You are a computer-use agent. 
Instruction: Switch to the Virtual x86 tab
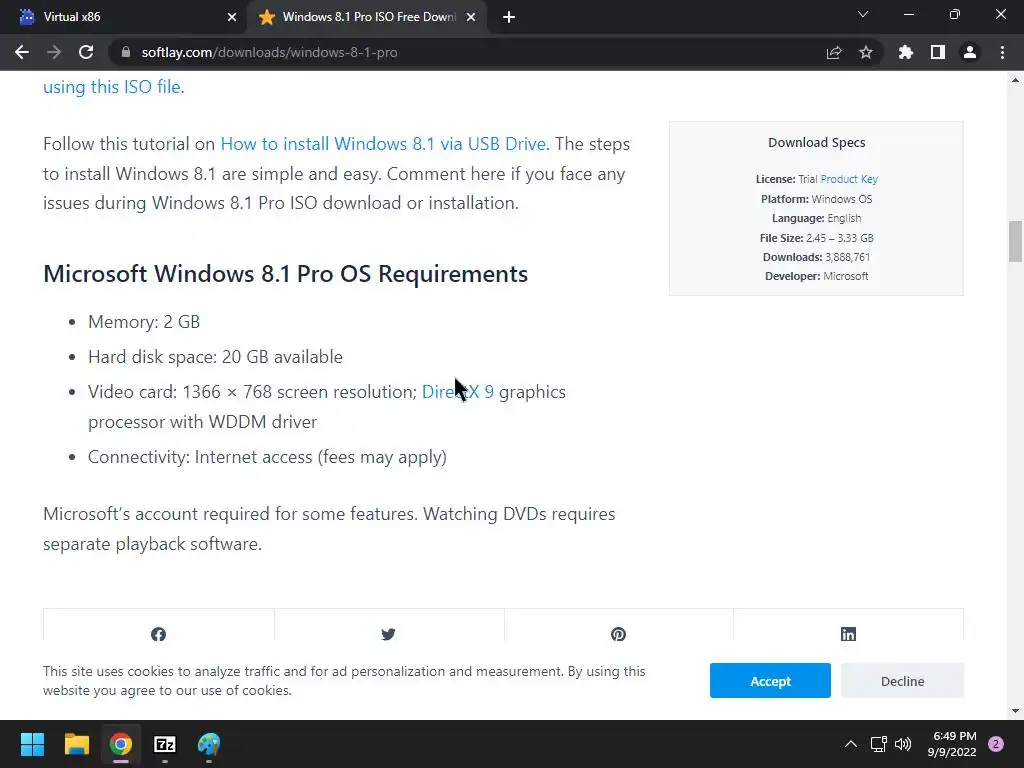[x=123, y=17]
